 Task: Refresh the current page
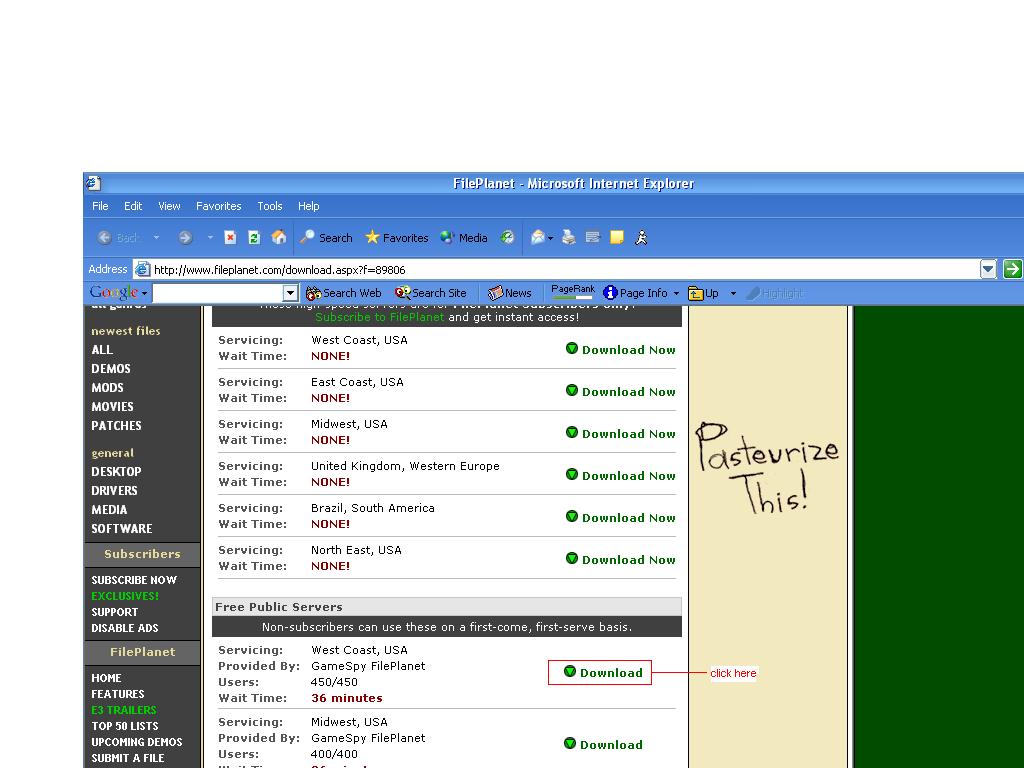(254, 238)
